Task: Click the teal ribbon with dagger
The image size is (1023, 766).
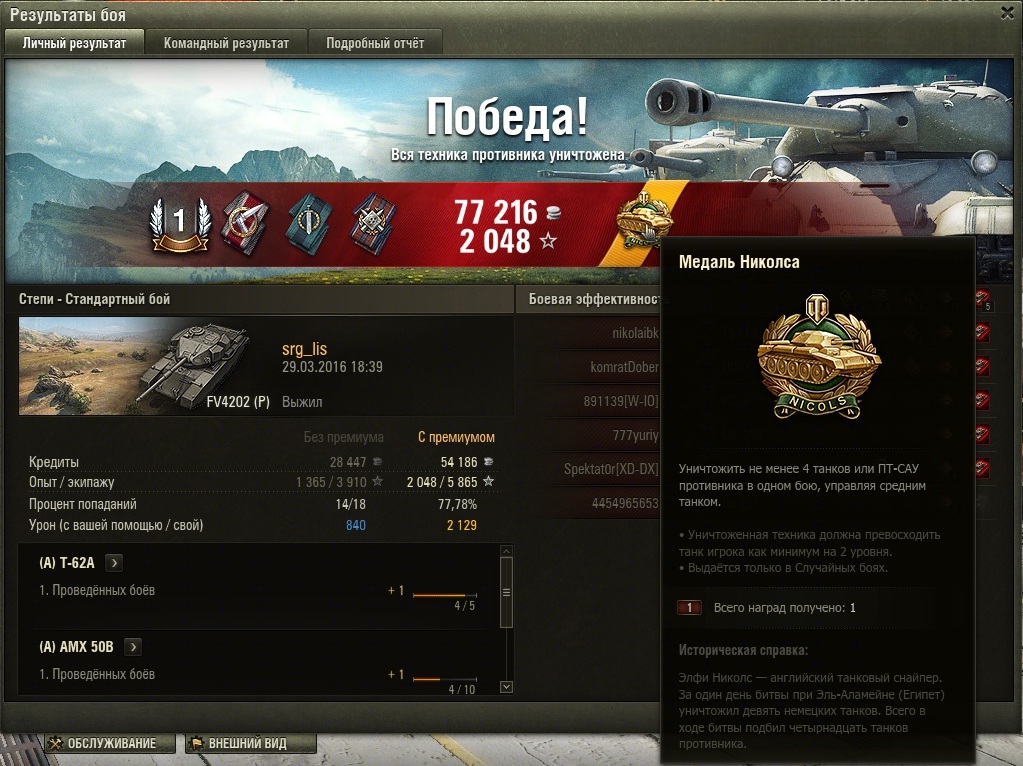Action: [x=309, y=223]
